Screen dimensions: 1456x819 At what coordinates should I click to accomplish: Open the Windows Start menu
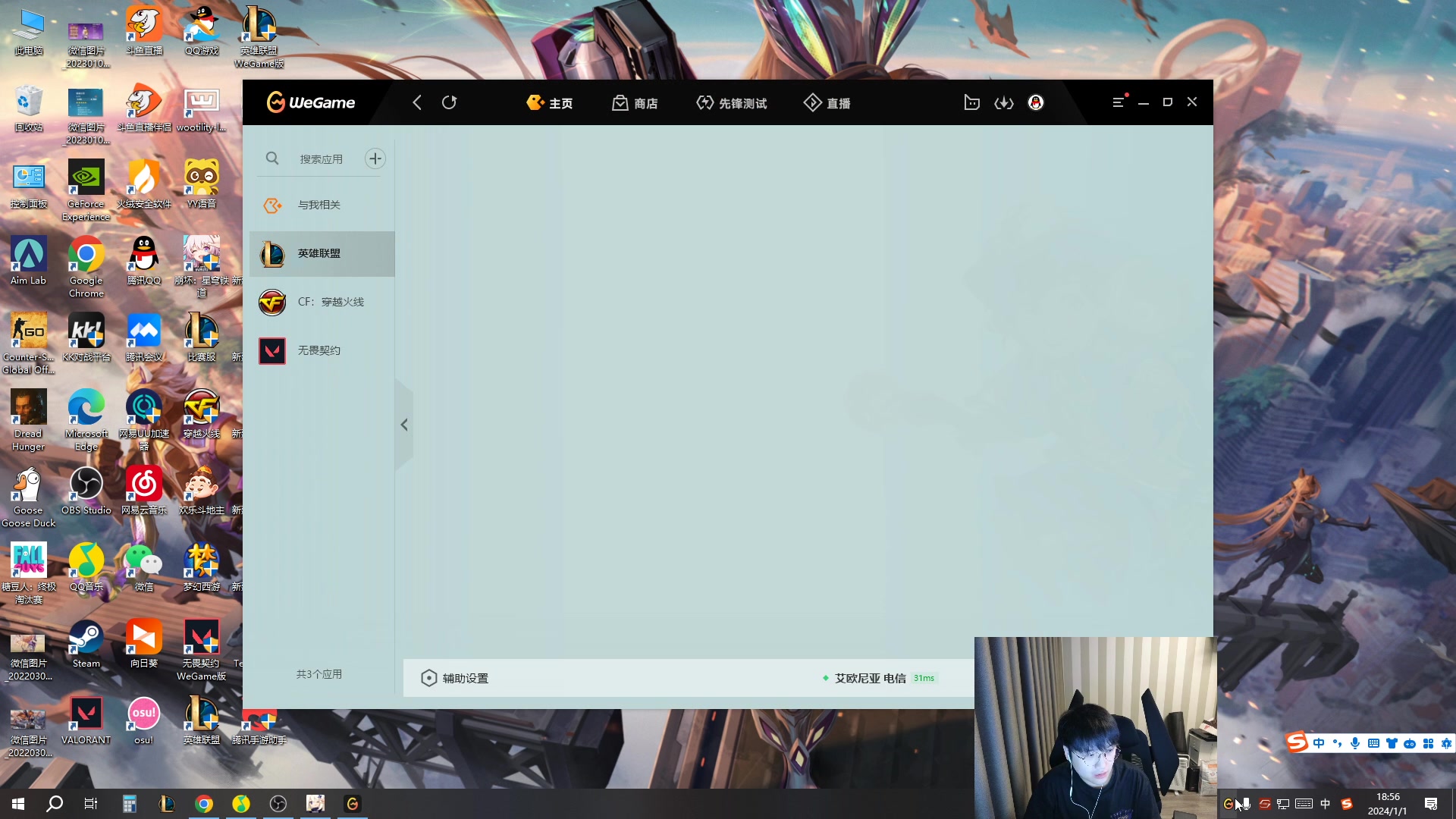[x=18, y=804]
